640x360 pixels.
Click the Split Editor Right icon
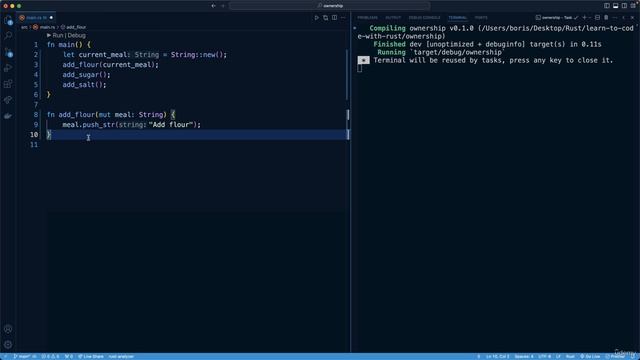point(334,18)
